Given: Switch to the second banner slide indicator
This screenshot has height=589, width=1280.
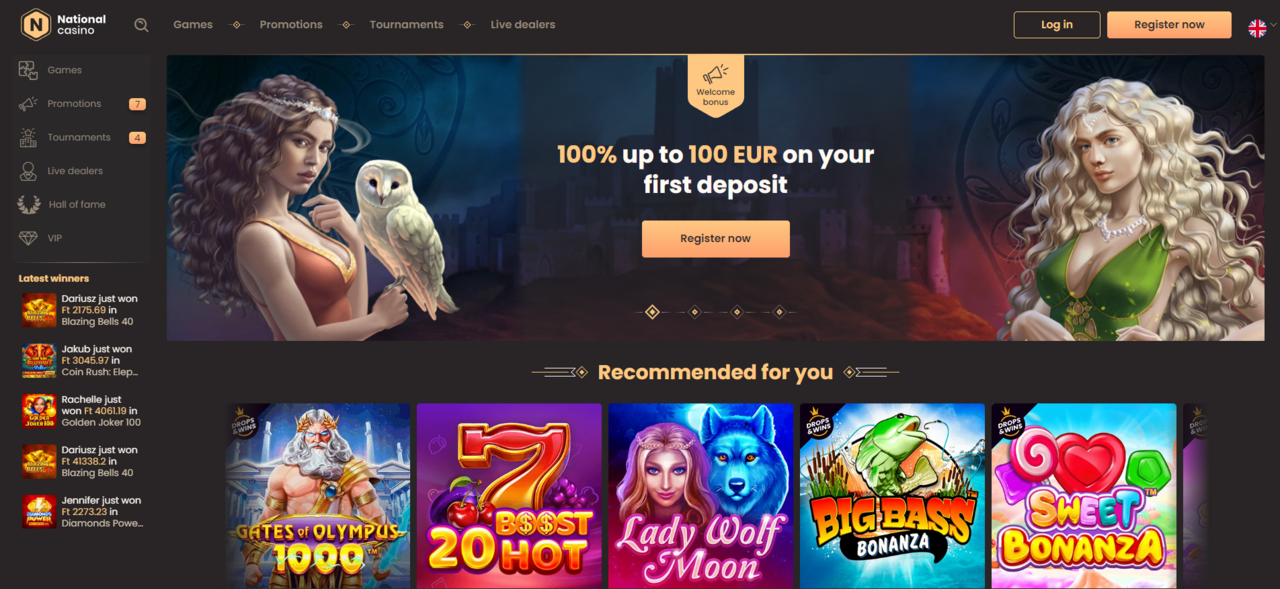Looking at the screenshot, I should (695, 312).
